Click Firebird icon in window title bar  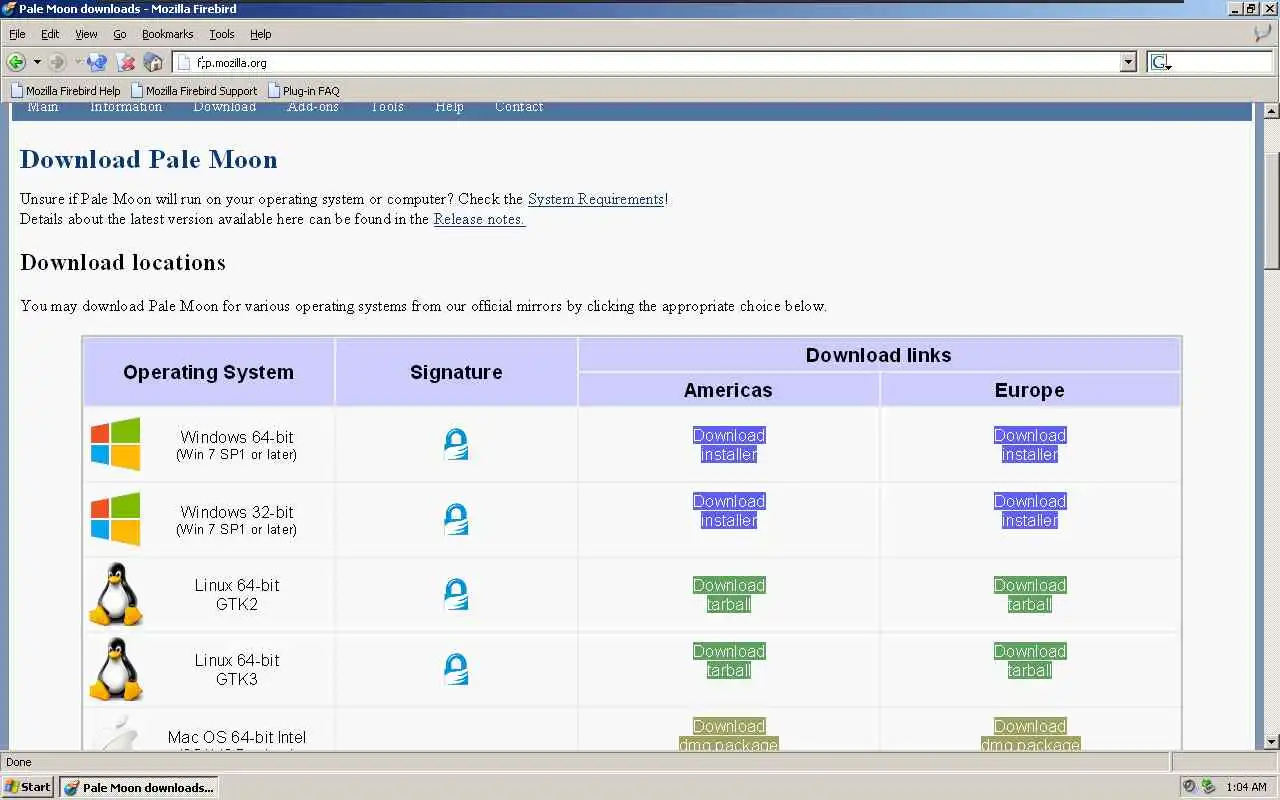9,9
